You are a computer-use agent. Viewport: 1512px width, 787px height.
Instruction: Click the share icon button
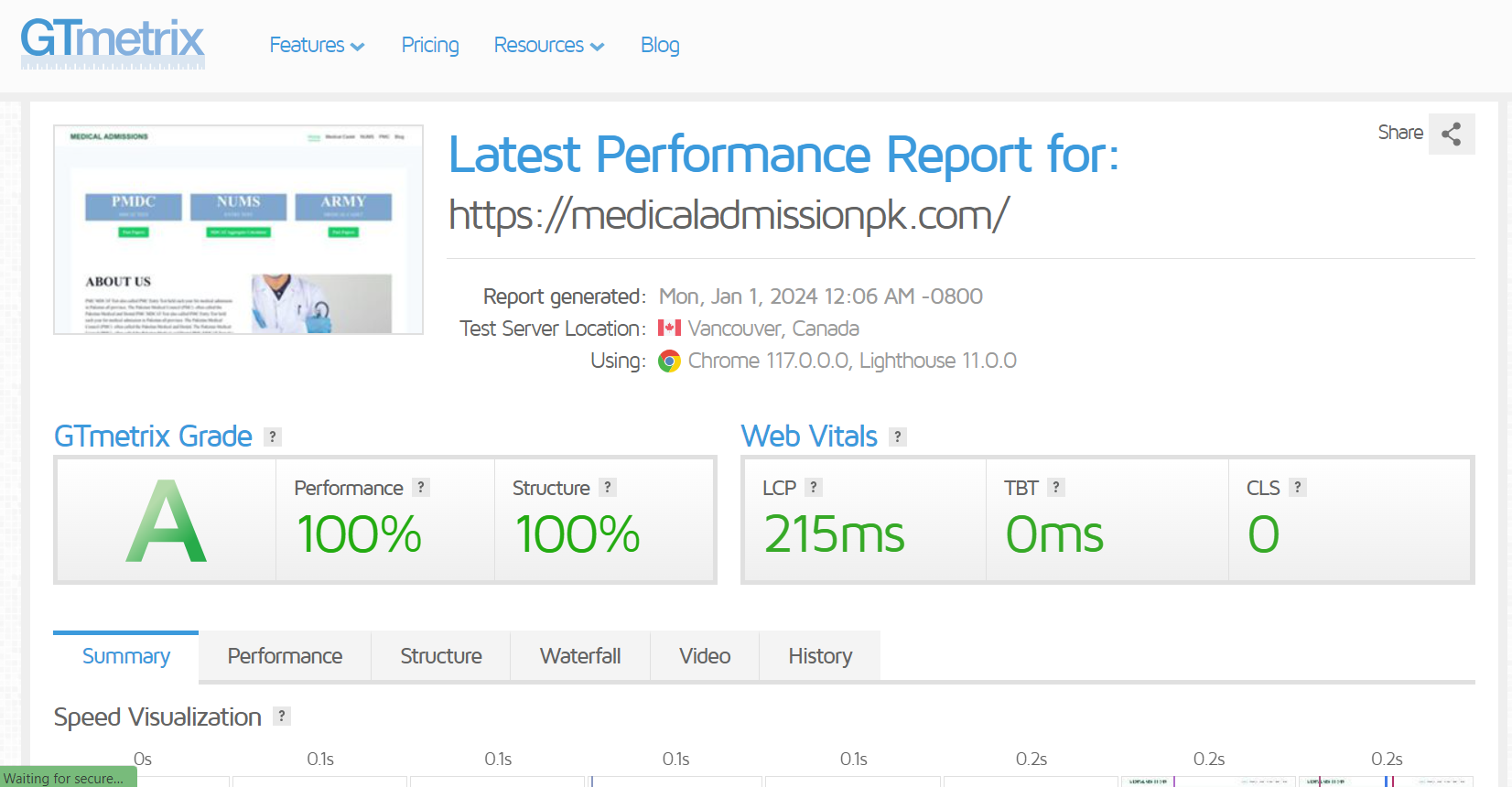pos(1451,135)
